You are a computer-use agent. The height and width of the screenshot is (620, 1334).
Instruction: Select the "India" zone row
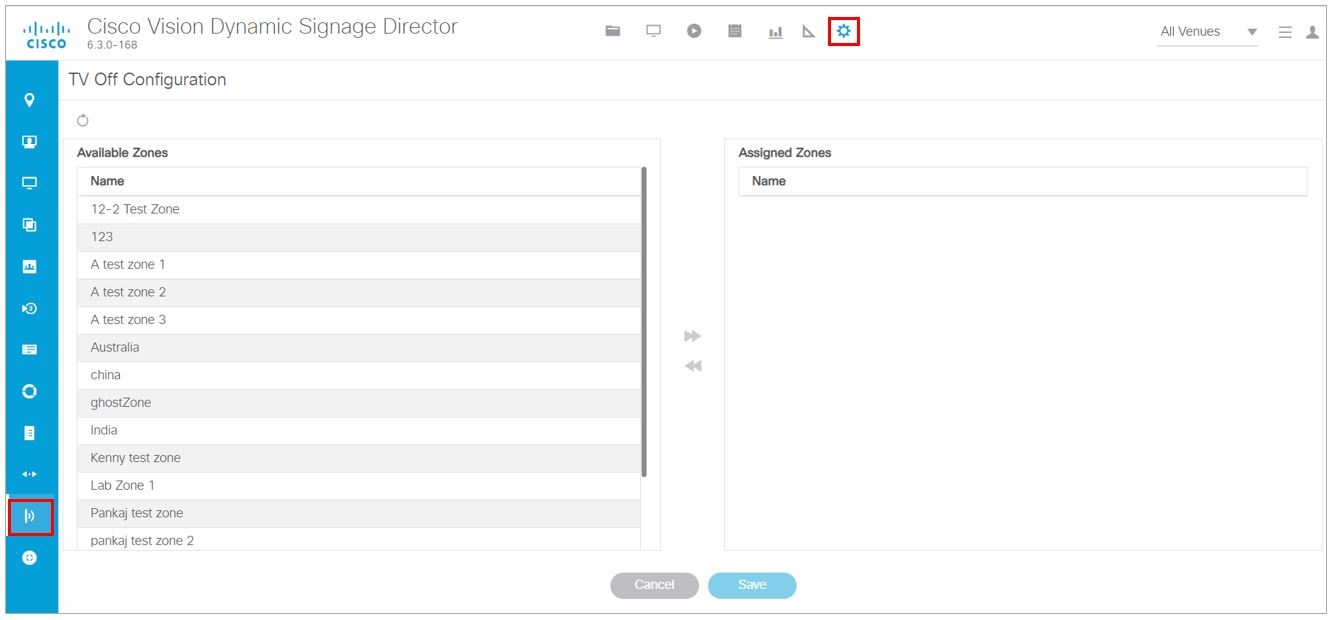click(359, 431)
